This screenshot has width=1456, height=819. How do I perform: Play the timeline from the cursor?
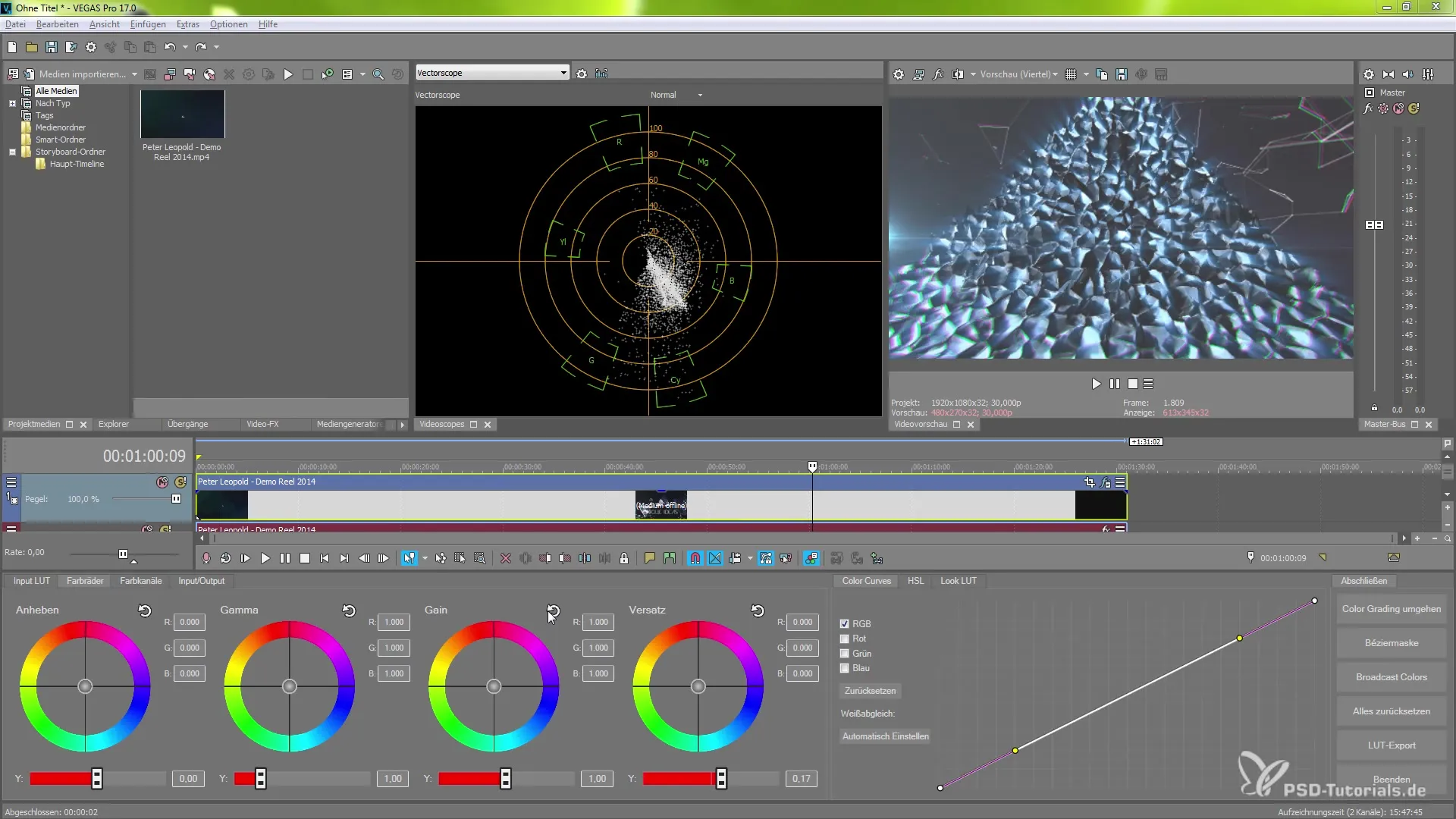pyautogui.click(x=265, y=558)
